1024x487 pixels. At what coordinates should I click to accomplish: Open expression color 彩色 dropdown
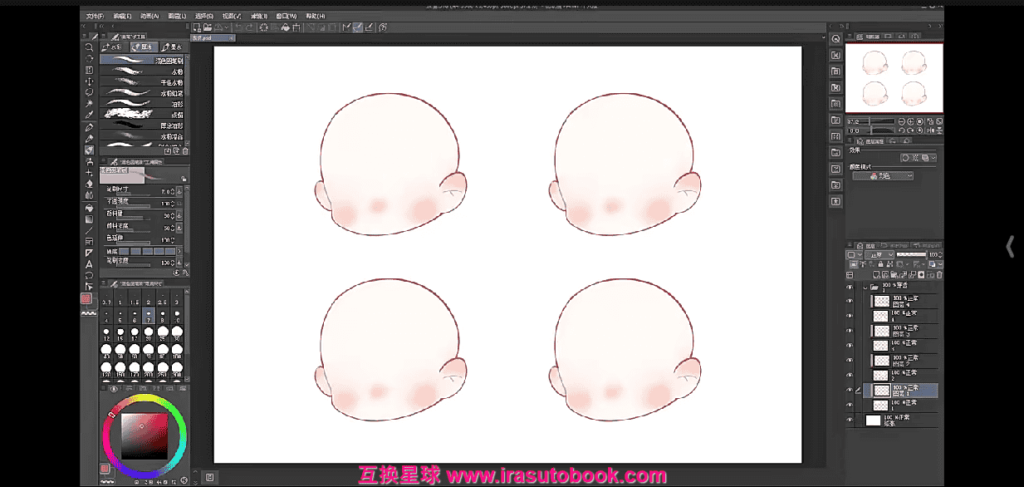coord(883,176)
